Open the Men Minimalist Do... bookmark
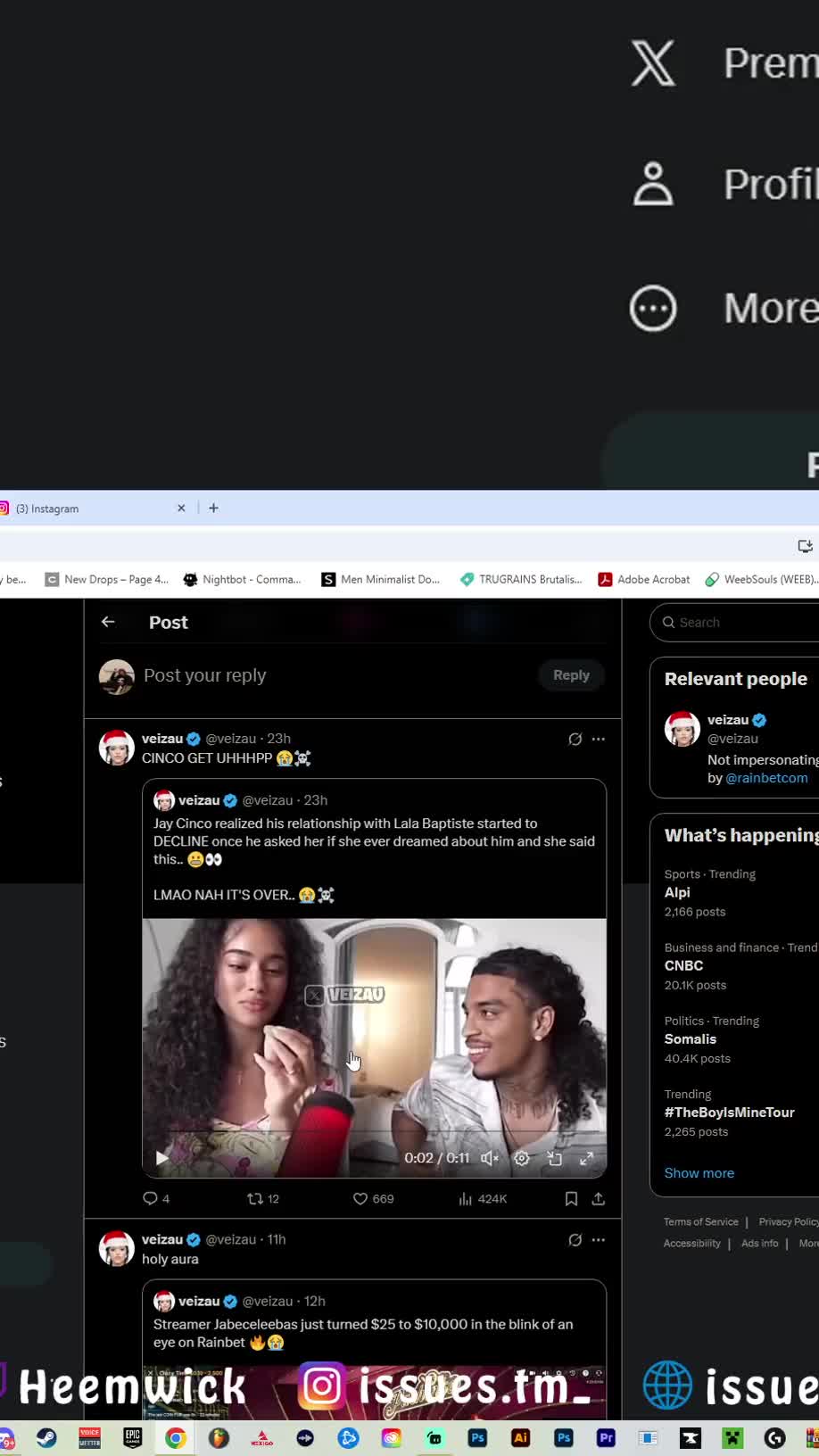The image size is (819, 1456). [381, 579]
